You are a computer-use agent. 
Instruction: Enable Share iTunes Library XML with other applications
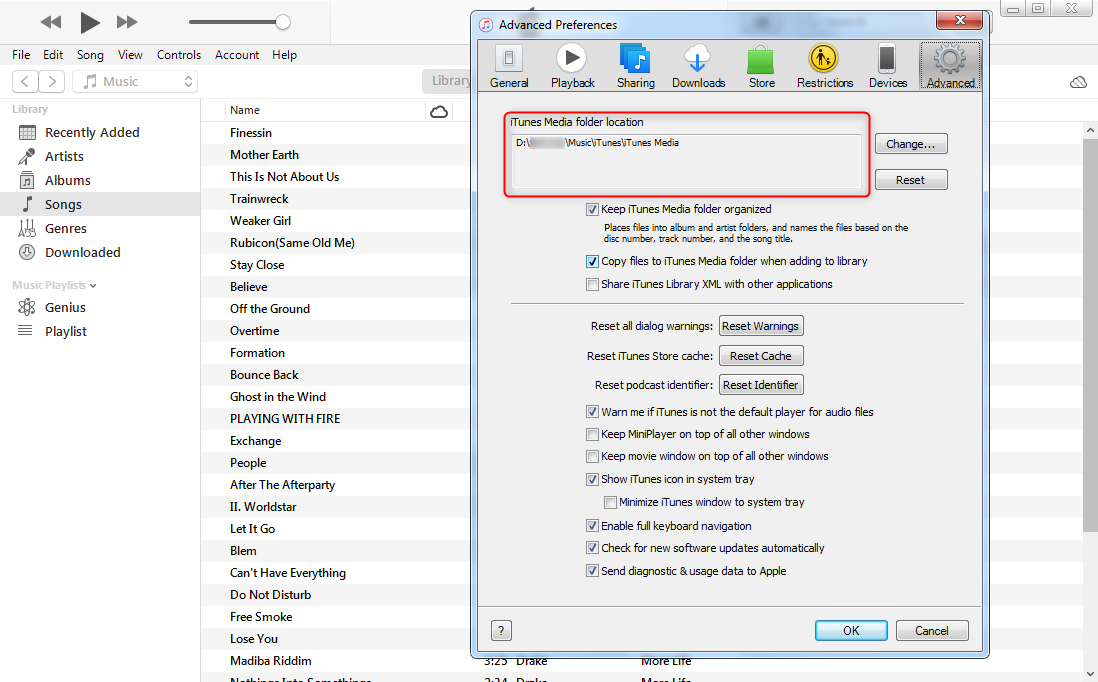coord(592,284)
